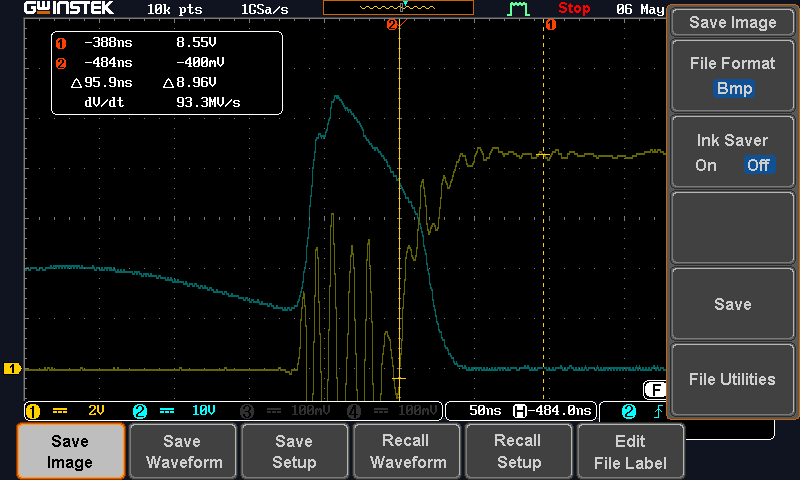800x480 pixels.
Task: Select the dimmed channel 3 indicator
Action: [247, 411]
